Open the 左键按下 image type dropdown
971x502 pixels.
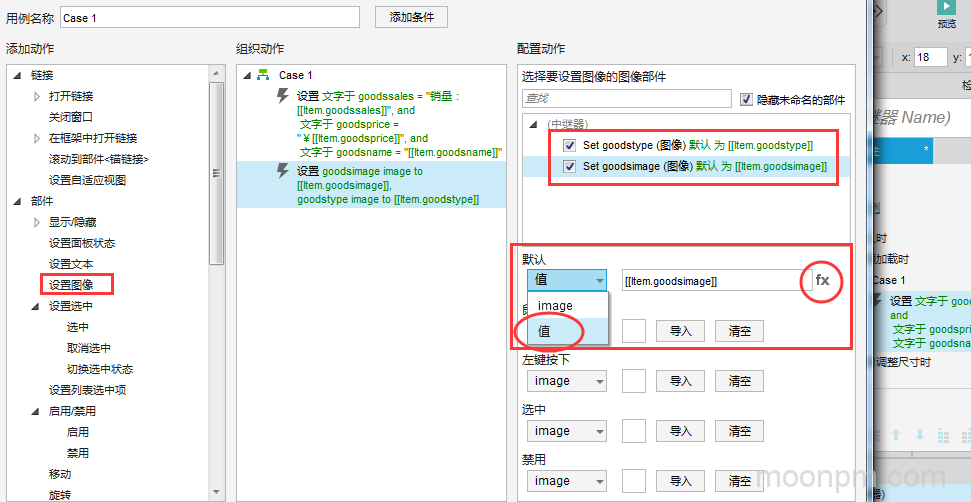(x=566, y=381)
